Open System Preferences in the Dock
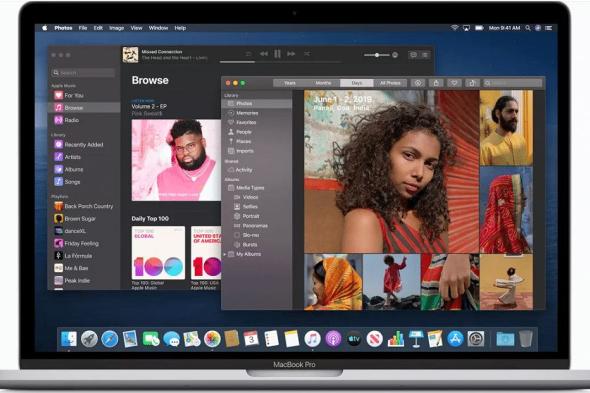Screen dimensions: 590x393 click(476, 339)
